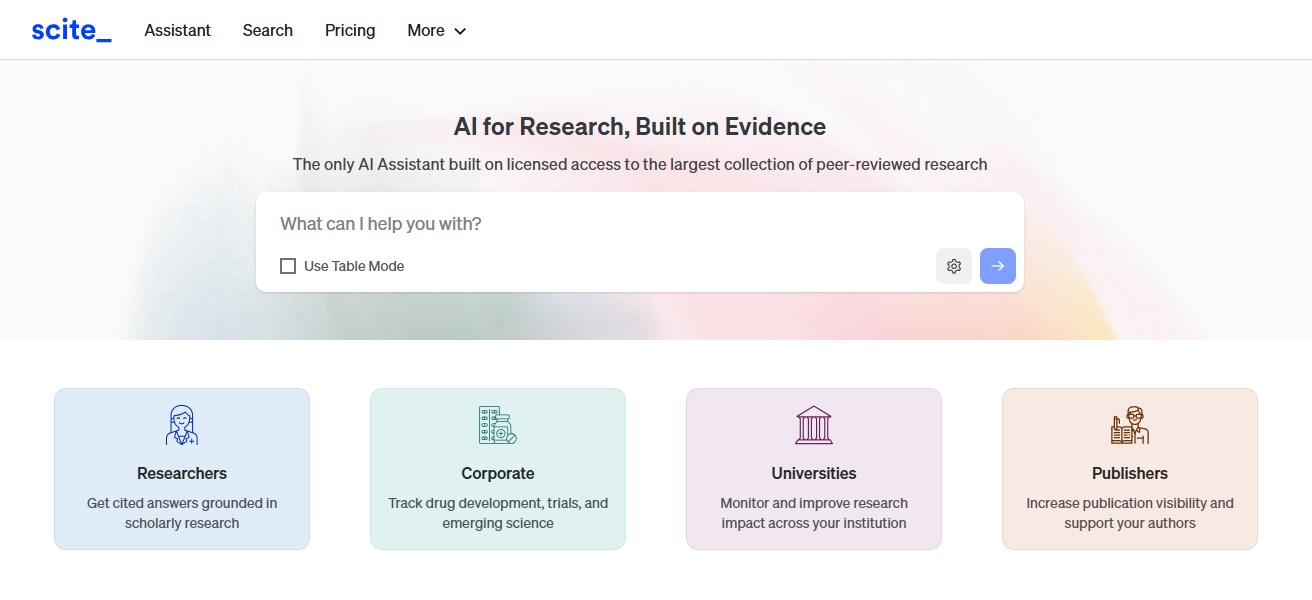Enable the Use Table Mode checkbox
Screen dimensions: 1312x600
(x=288, y=266)
